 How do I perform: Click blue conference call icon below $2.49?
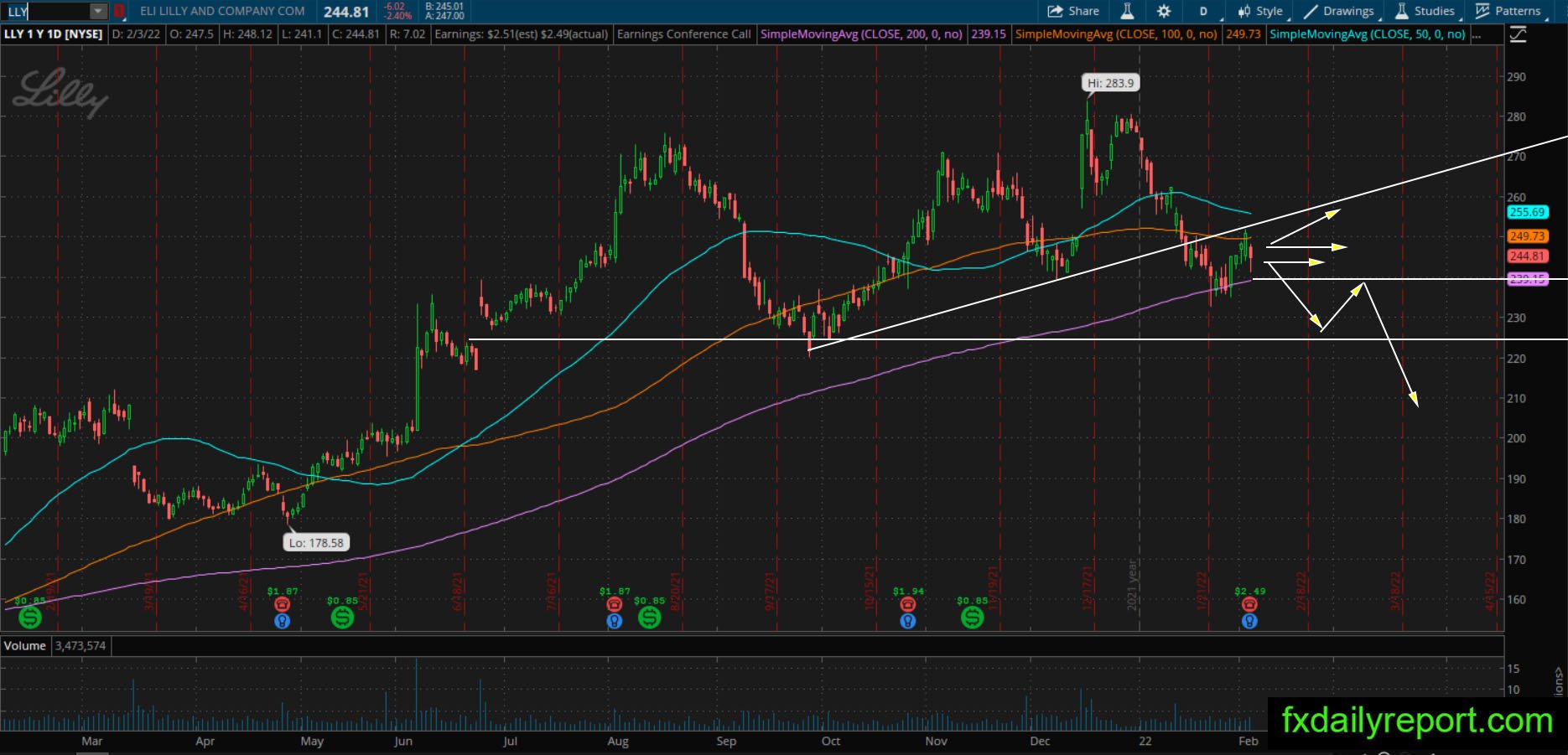tap(1249, 621)
